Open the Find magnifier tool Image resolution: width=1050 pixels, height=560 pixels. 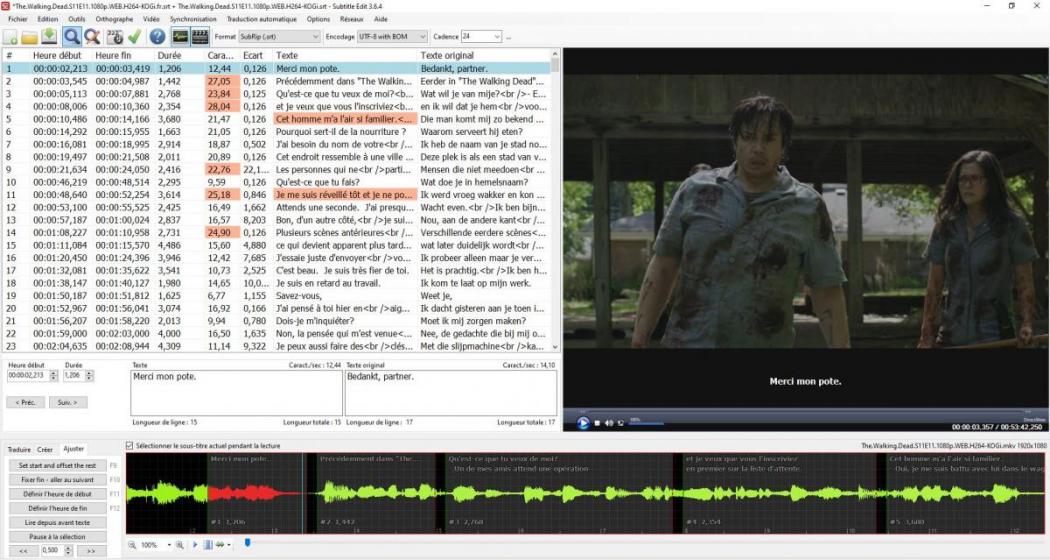pos(72,37)
